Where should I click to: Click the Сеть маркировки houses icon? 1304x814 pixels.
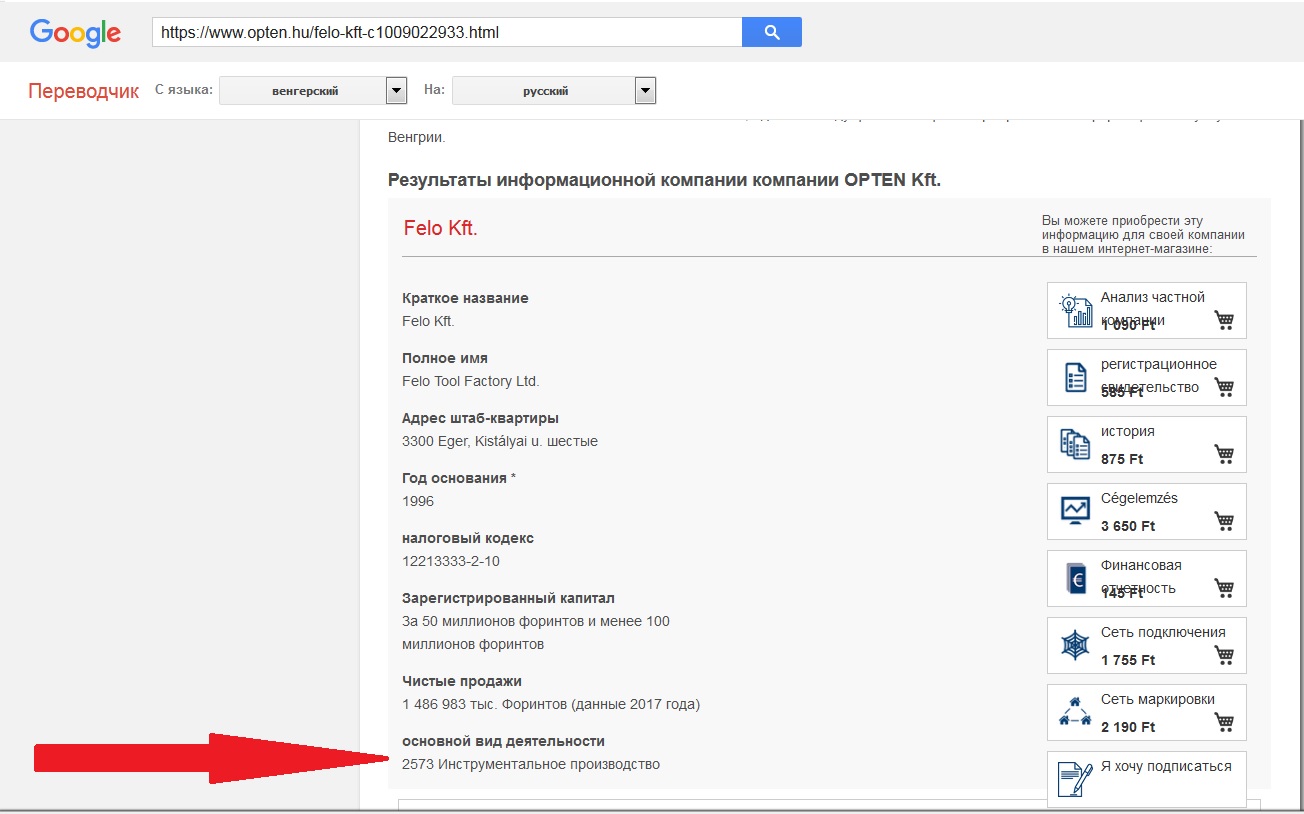tap(1075, 712)
